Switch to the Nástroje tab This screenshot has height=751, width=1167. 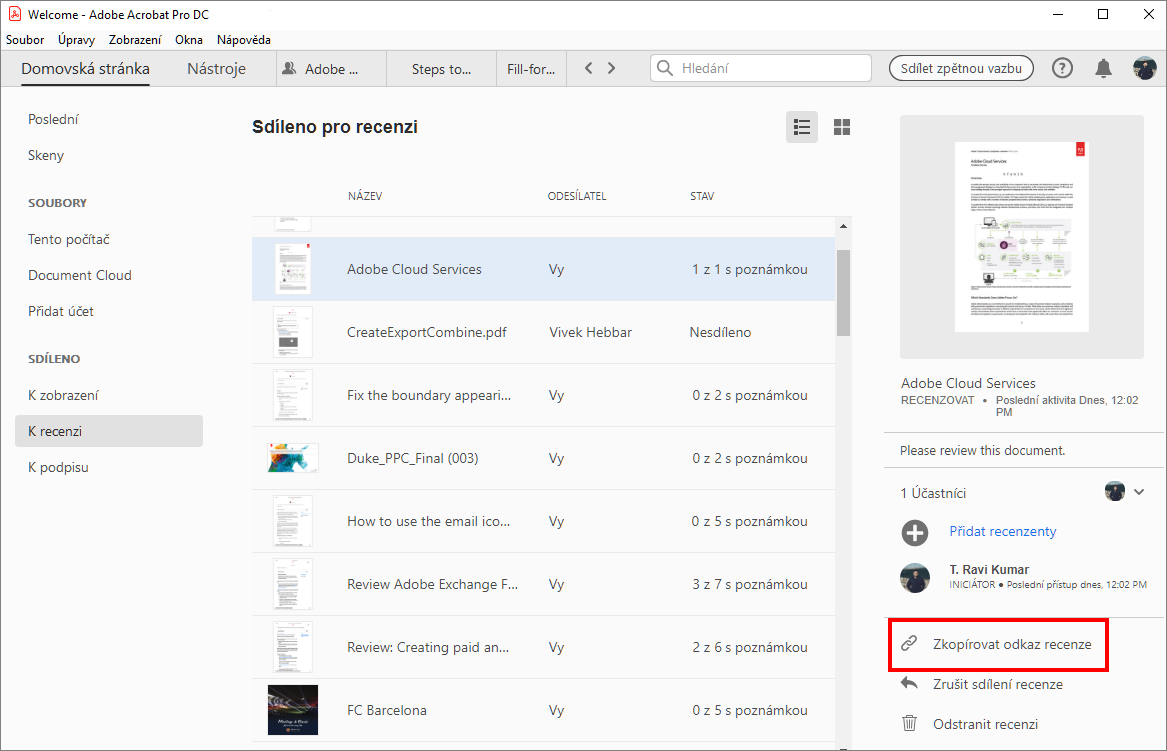[x=217, y=68]
